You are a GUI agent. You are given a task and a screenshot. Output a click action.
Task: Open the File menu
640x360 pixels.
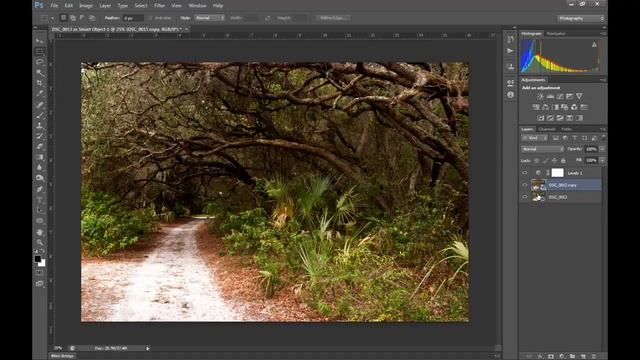tap(54, 6)
